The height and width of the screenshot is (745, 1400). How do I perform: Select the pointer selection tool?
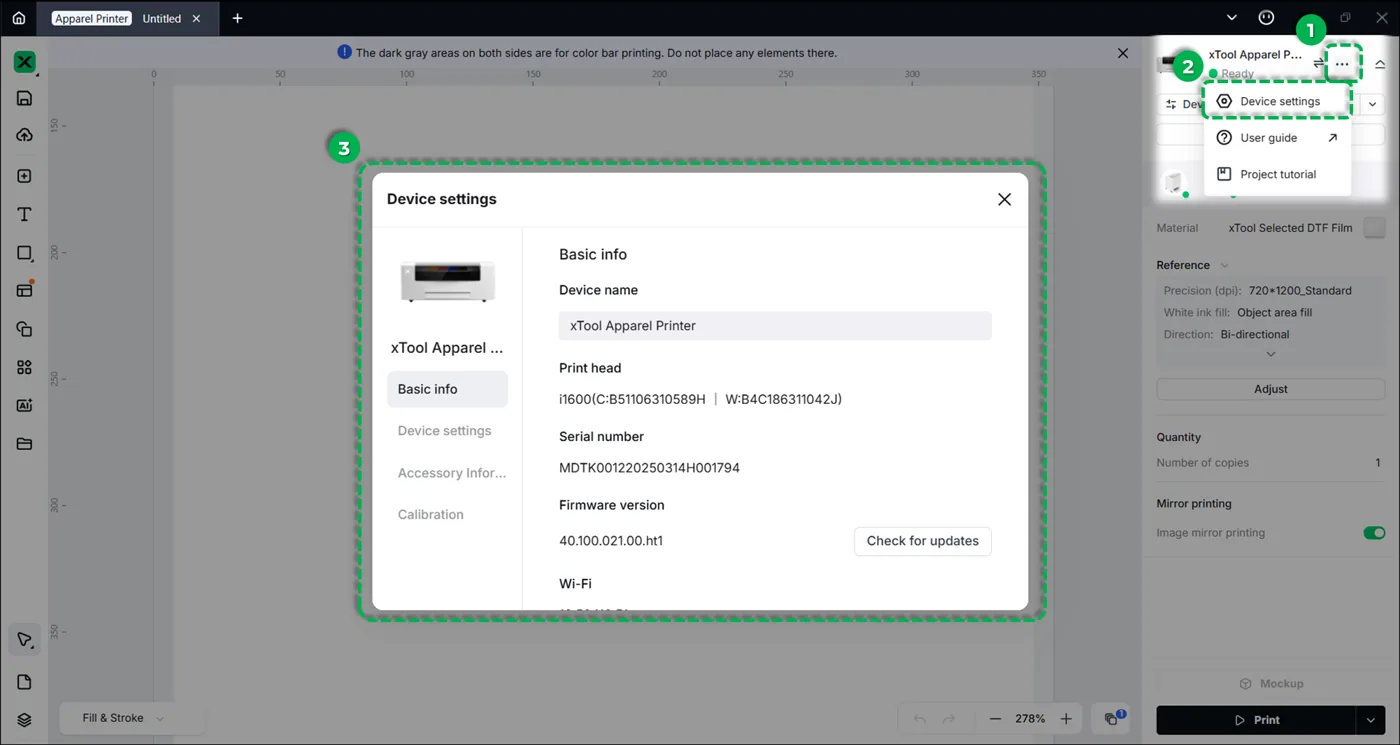pos(25,640)
